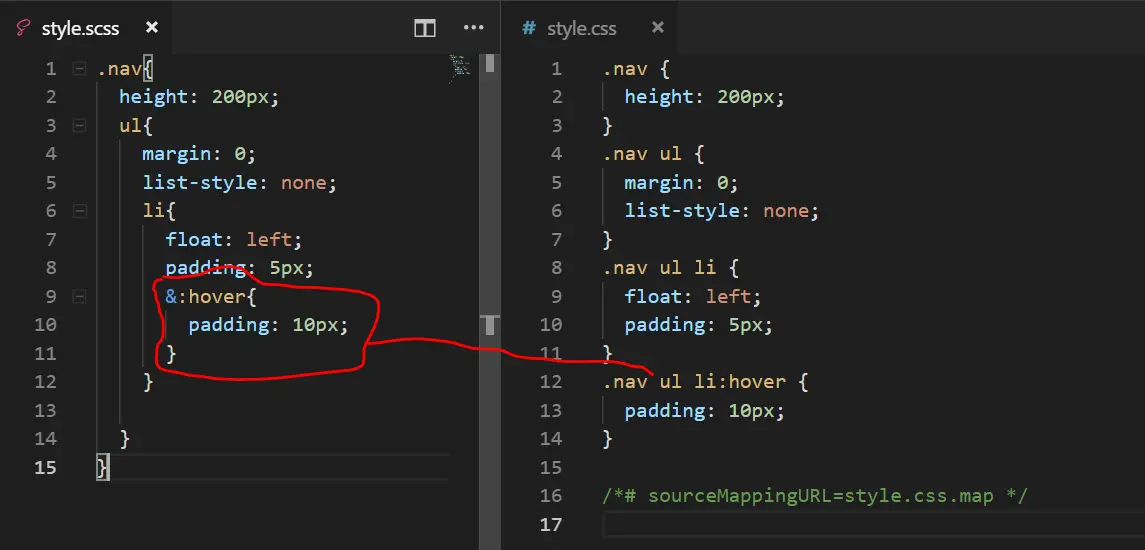
Task: Click line number 13 in style.scss gutter
Action: click(x=45, y=410)
